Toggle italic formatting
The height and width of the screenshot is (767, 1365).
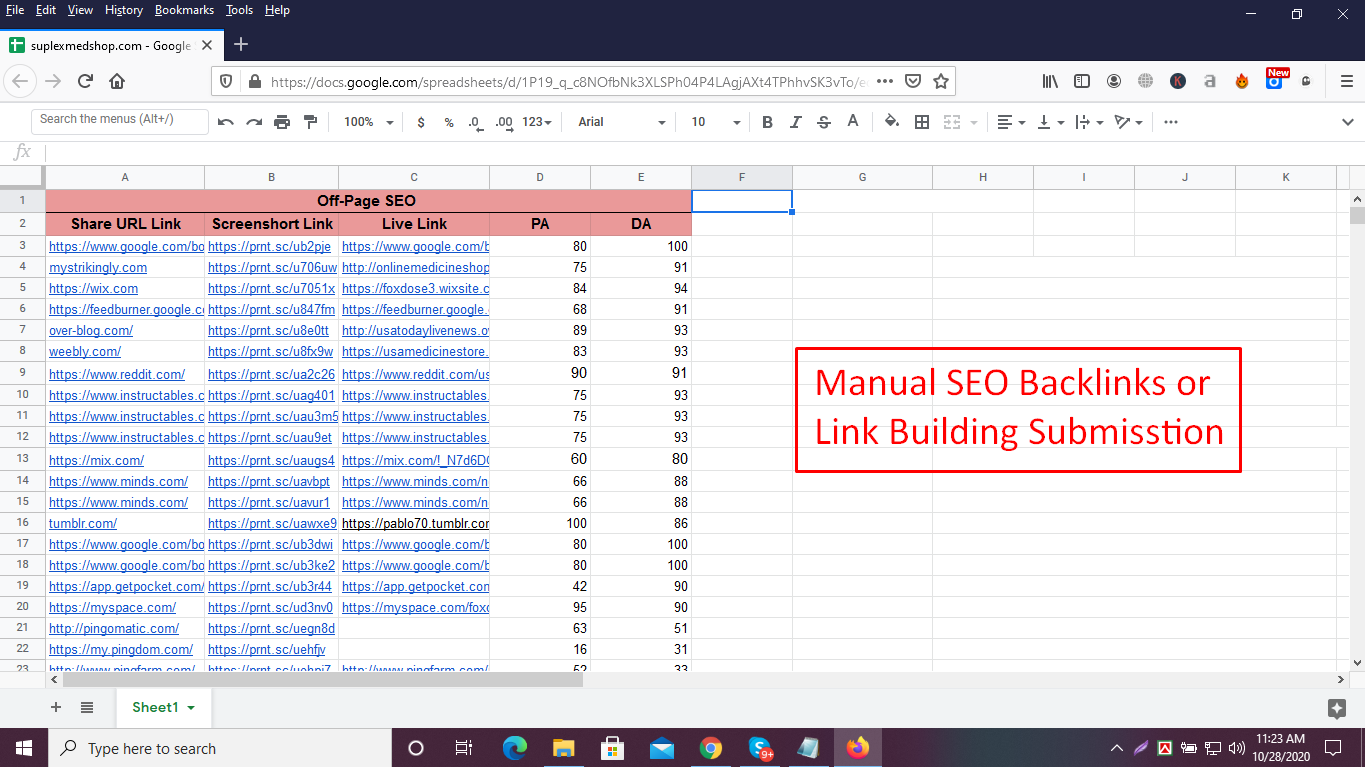pyautogui.click(x=795, y=121)
